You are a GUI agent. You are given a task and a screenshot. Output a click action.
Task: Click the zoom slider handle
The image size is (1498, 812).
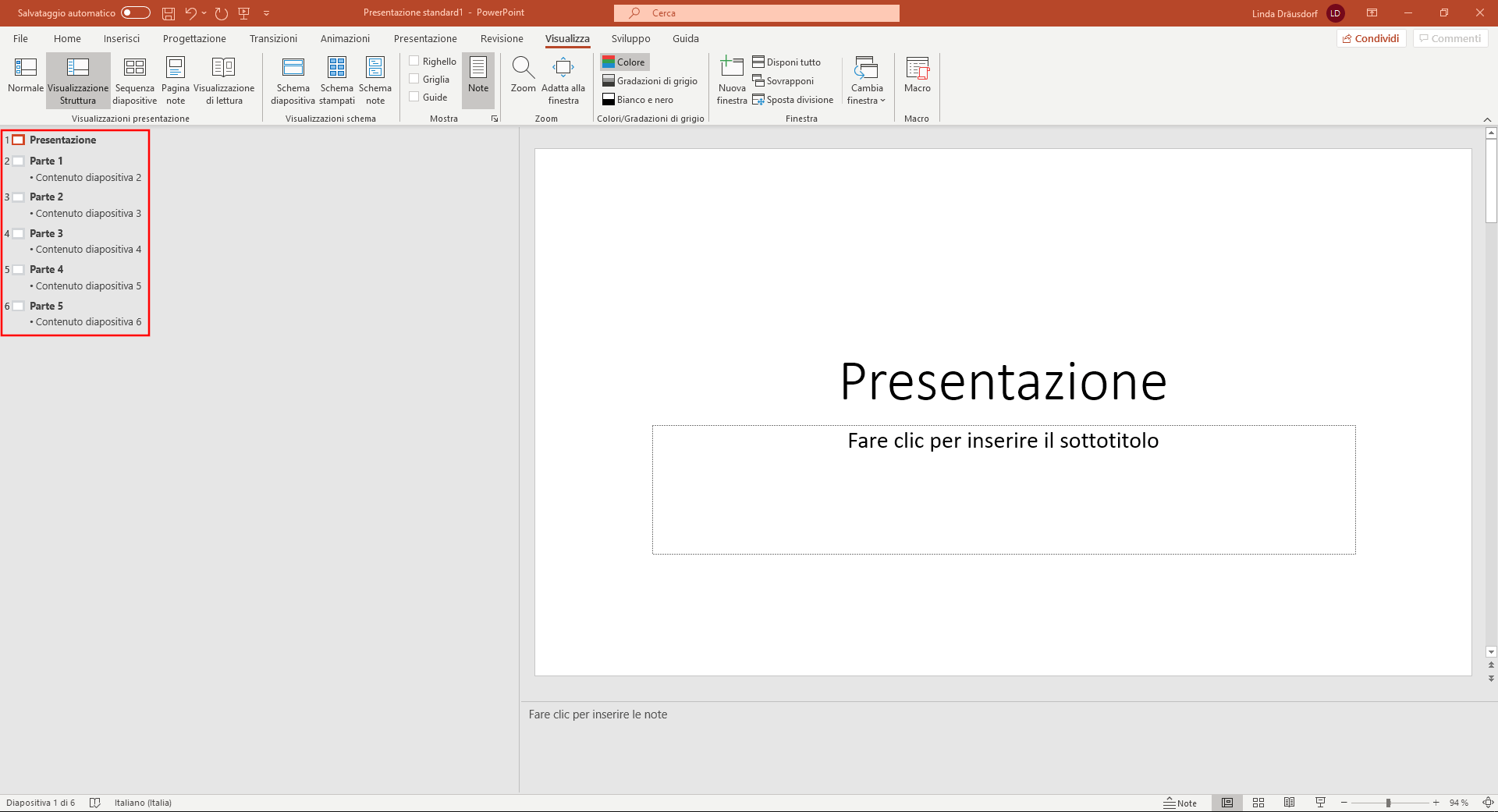point(1388,803)
